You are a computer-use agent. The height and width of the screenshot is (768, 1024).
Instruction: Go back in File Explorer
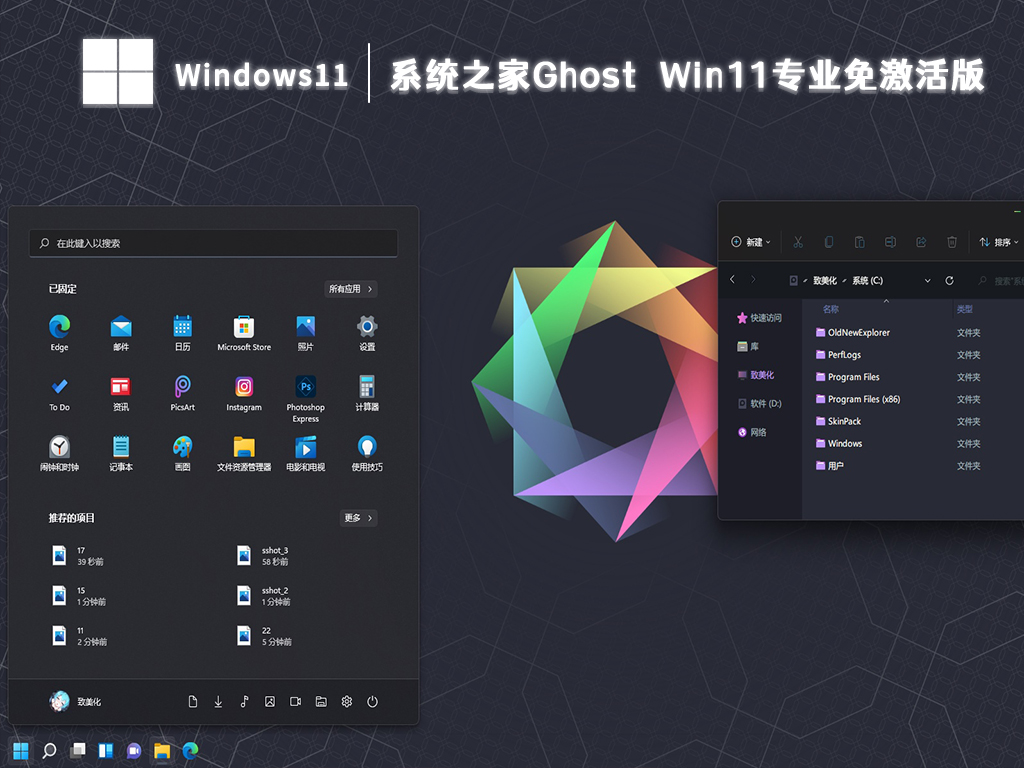coord(733,280)
